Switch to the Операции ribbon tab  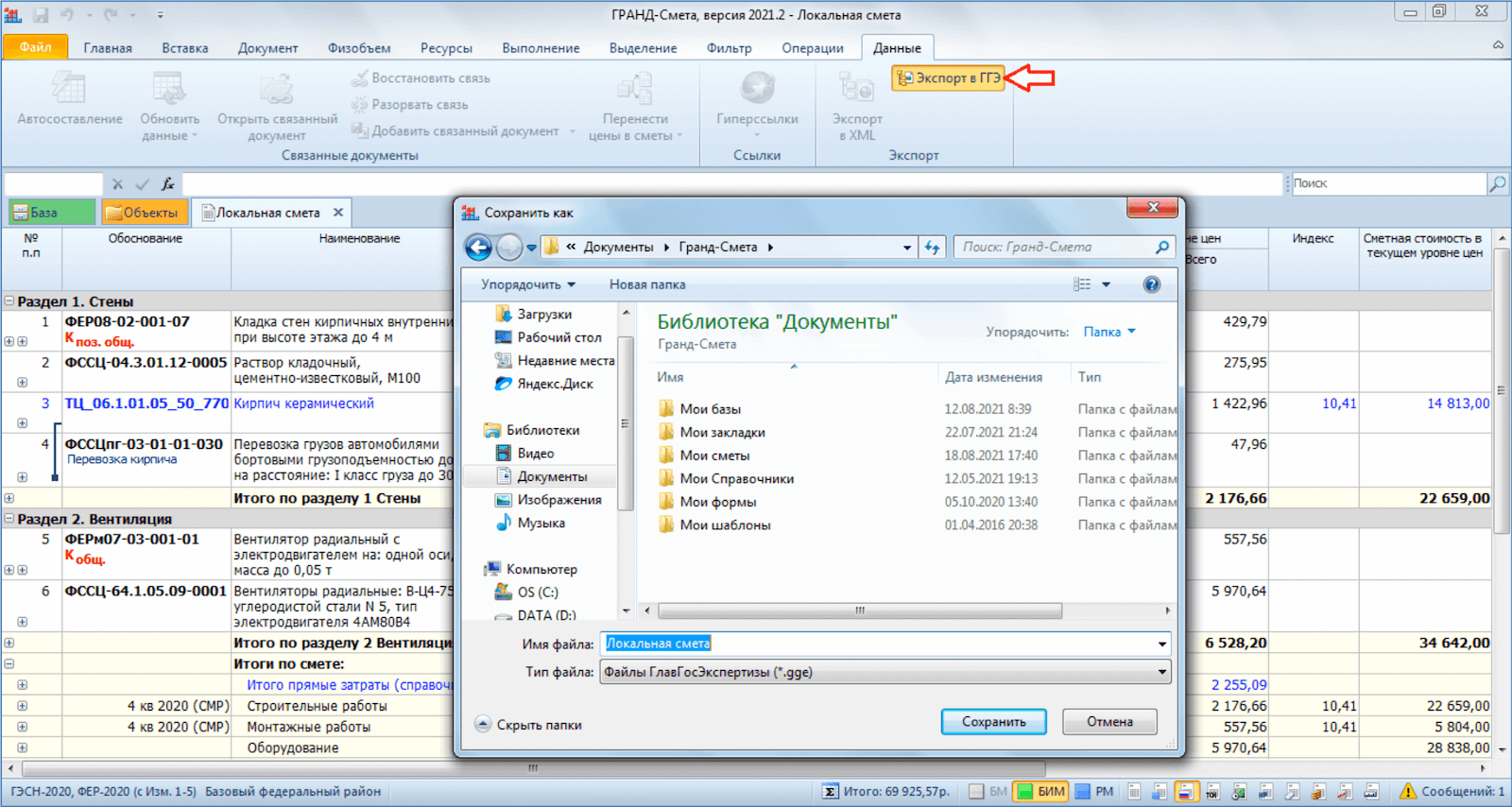point(813,48)
